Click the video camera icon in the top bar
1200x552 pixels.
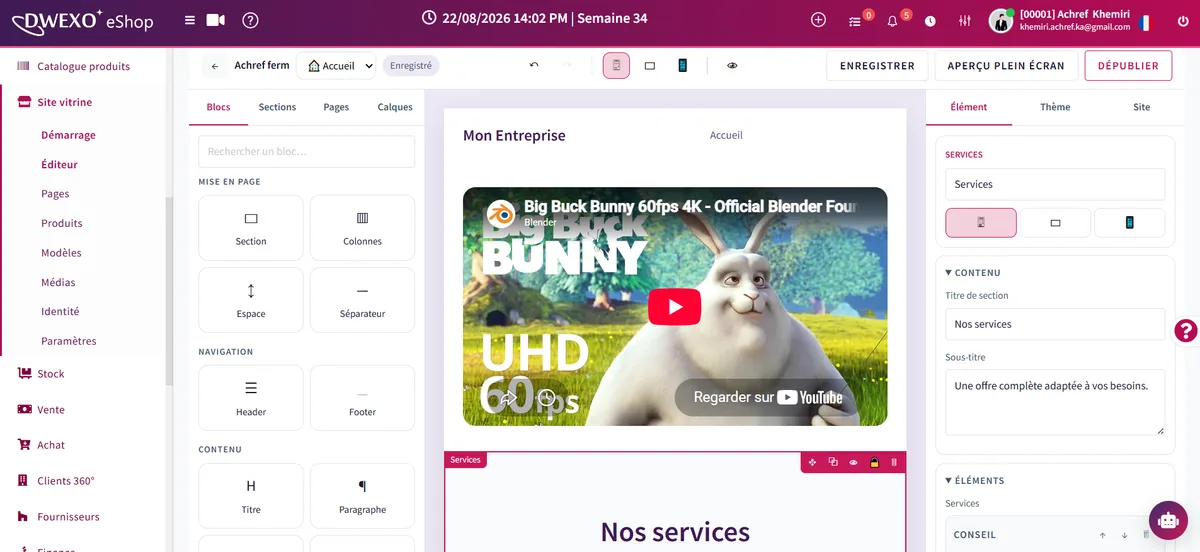pos(215,20)
